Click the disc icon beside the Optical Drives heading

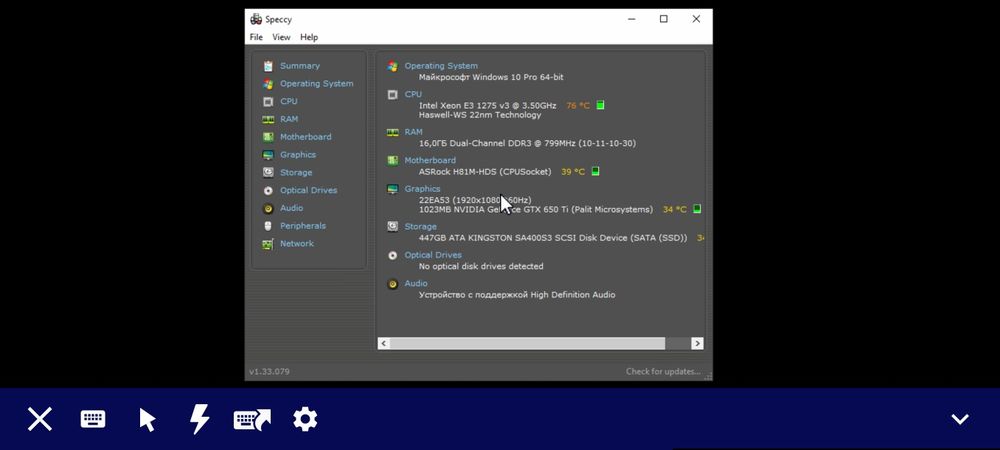tap(392, 256)
